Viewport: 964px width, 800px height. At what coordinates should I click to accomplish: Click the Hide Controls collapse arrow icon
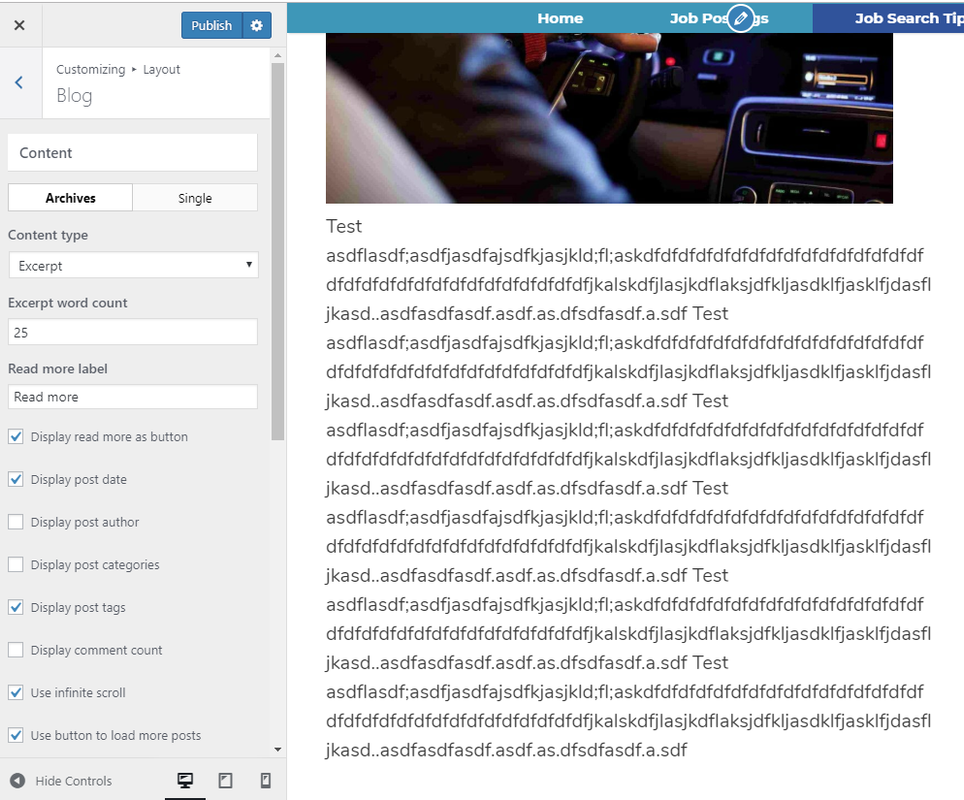(x=18, y=780)
